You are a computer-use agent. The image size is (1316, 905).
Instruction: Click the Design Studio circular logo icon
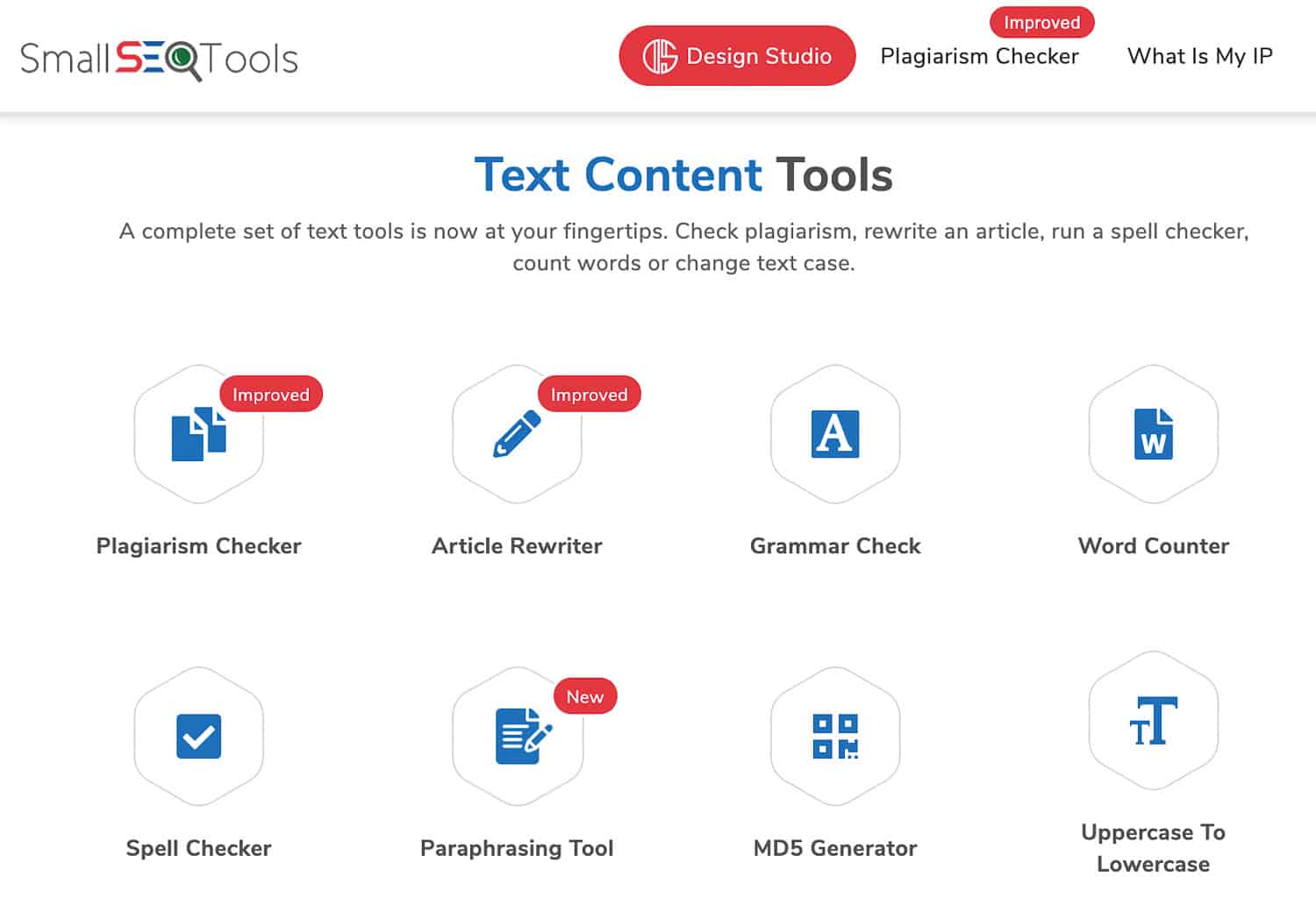point(661,55)
